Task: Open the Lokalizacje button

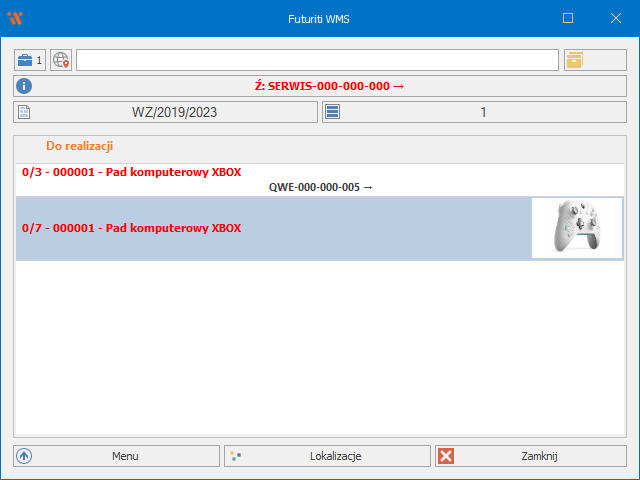Action: 327,456
